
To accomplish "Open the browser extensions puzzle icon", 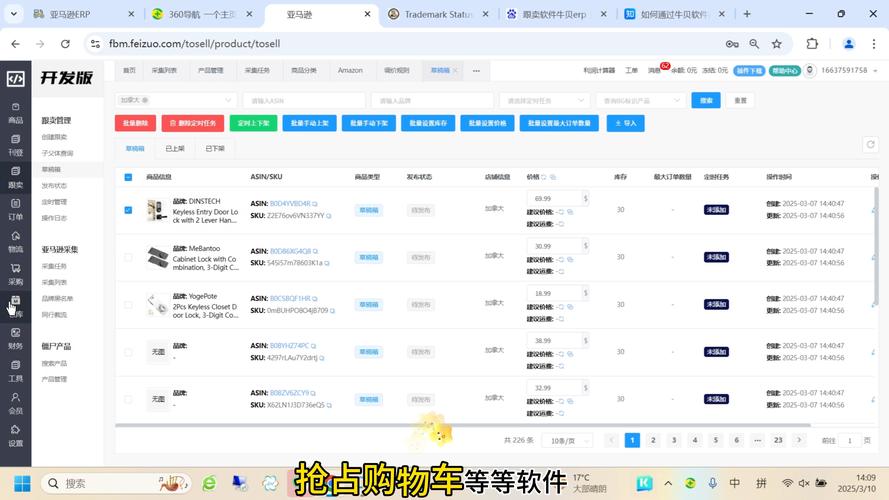I will (812, 44).
